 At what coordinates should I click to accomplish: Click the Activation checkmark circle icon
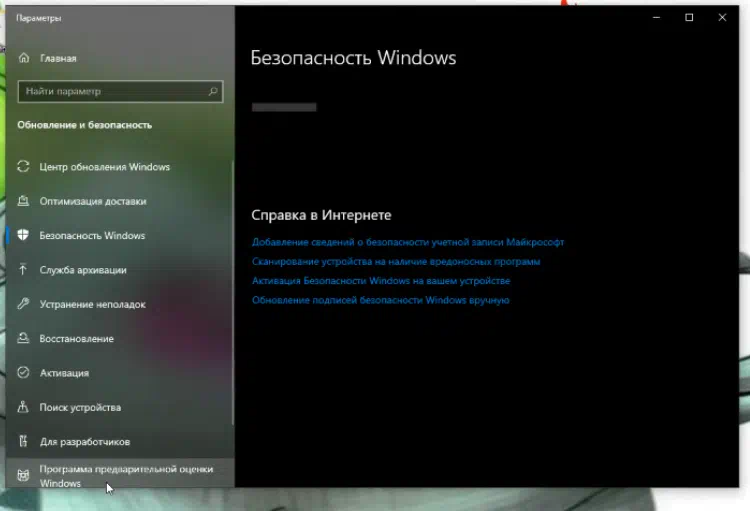[23, 373]
